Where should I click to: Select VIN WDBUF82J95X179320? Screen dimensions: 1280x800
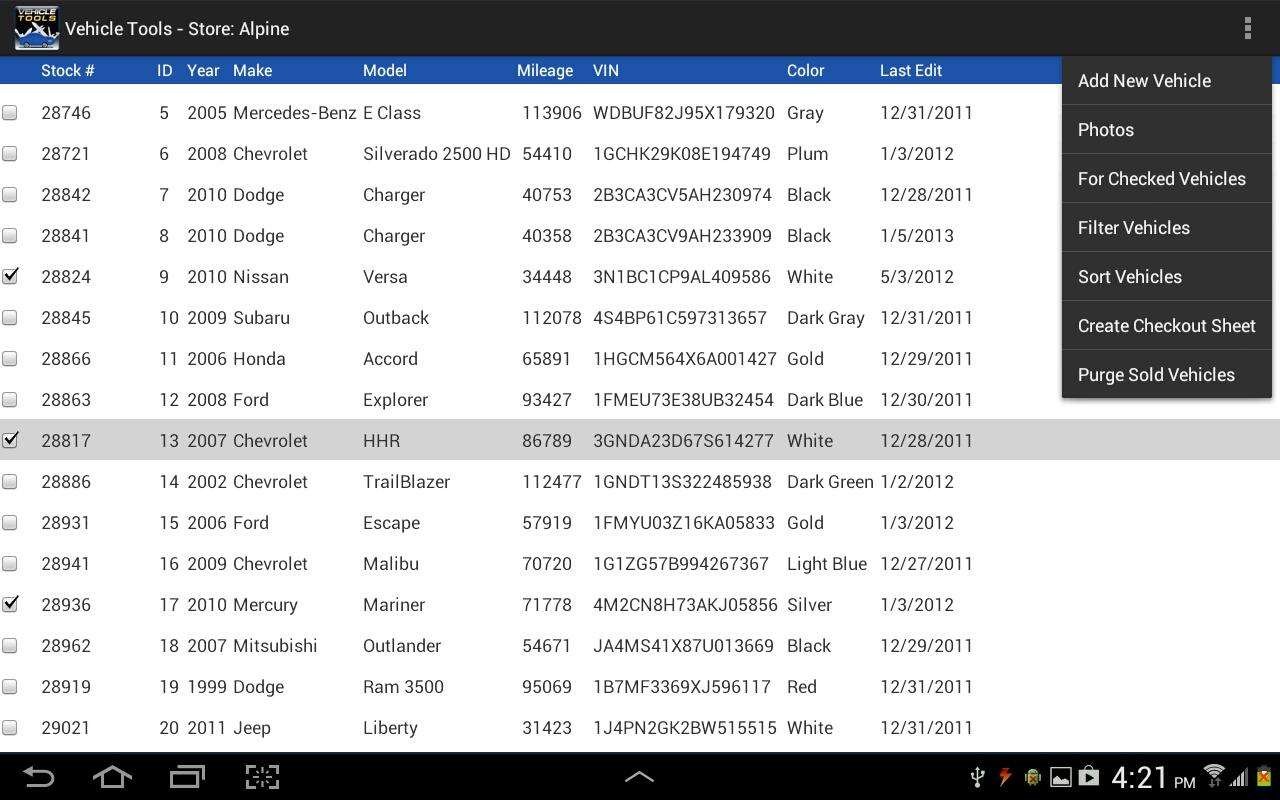pyautogui.click(x=684, y=113)
